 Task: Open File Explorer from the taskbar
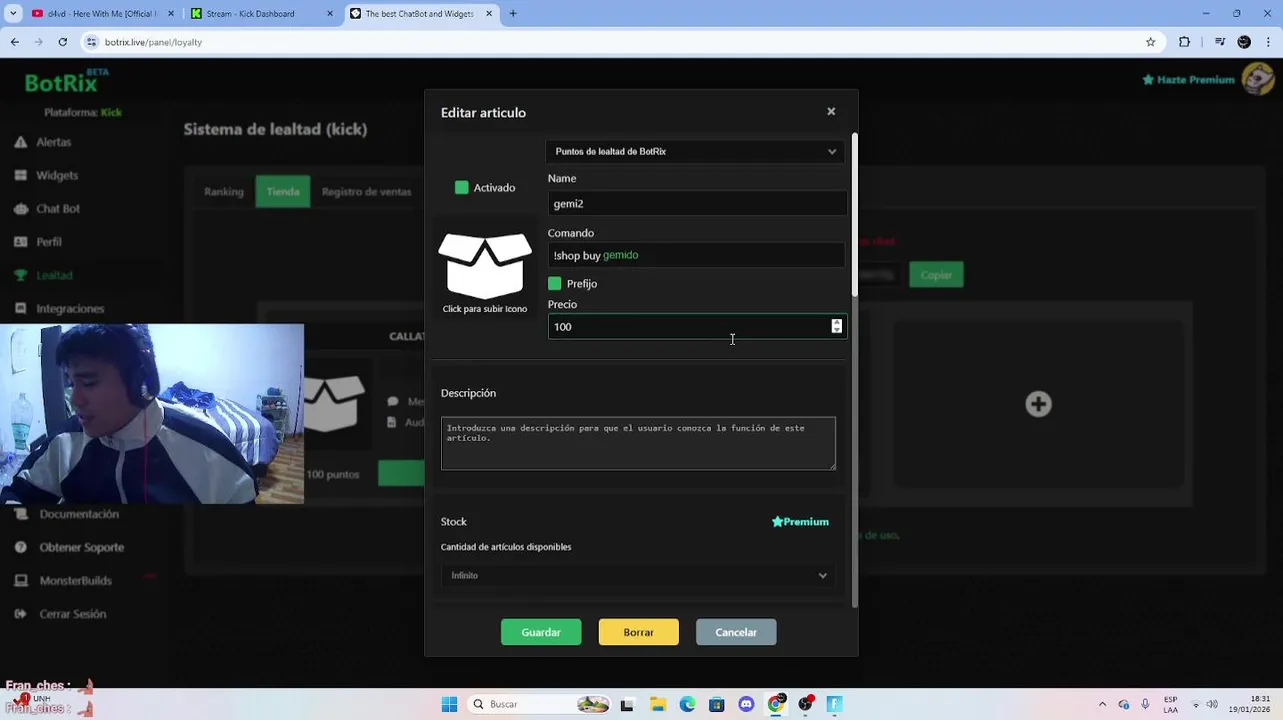pyautogui.click(x=658, y=704)
